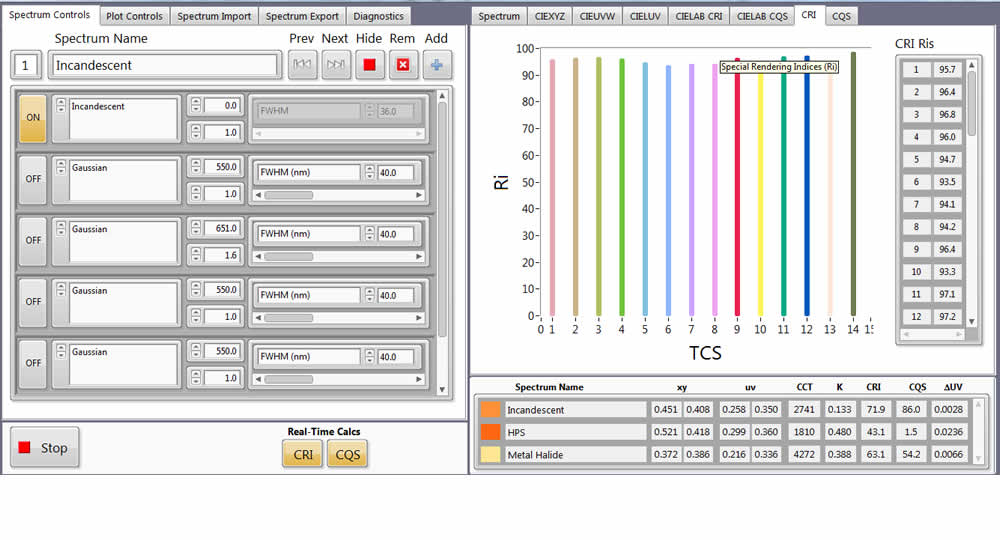The width and height of the screenshot is (1000, 540).
Task: Toggle real-time CQS calculation
Action: pos(348,455)
